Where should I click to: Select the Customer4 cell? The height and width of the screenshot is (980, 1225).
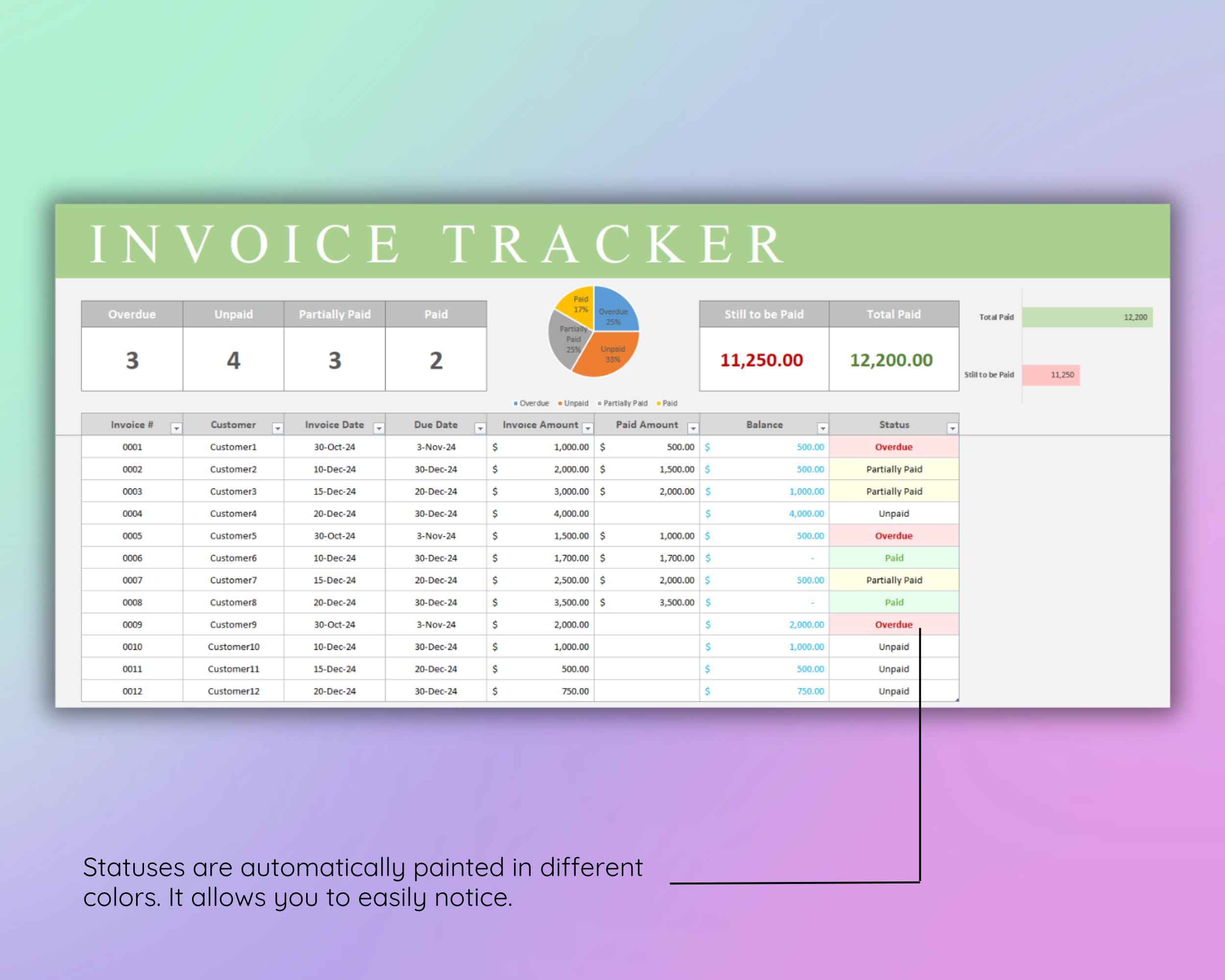pos(233,514)
